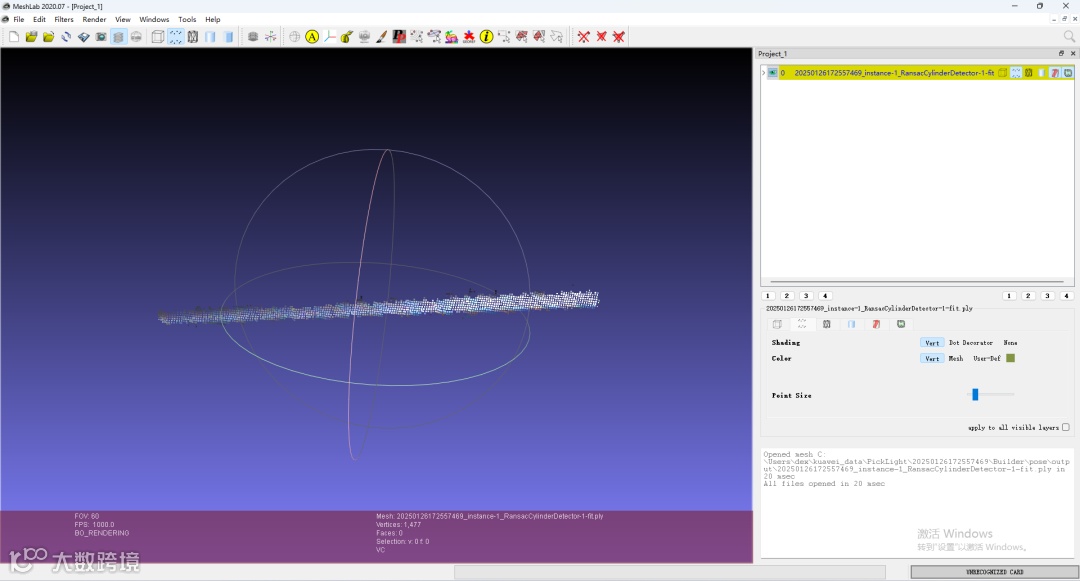1080x581 pixels.
Task: Switch to green edge decorators options tab
Action: tap(901, 324)
